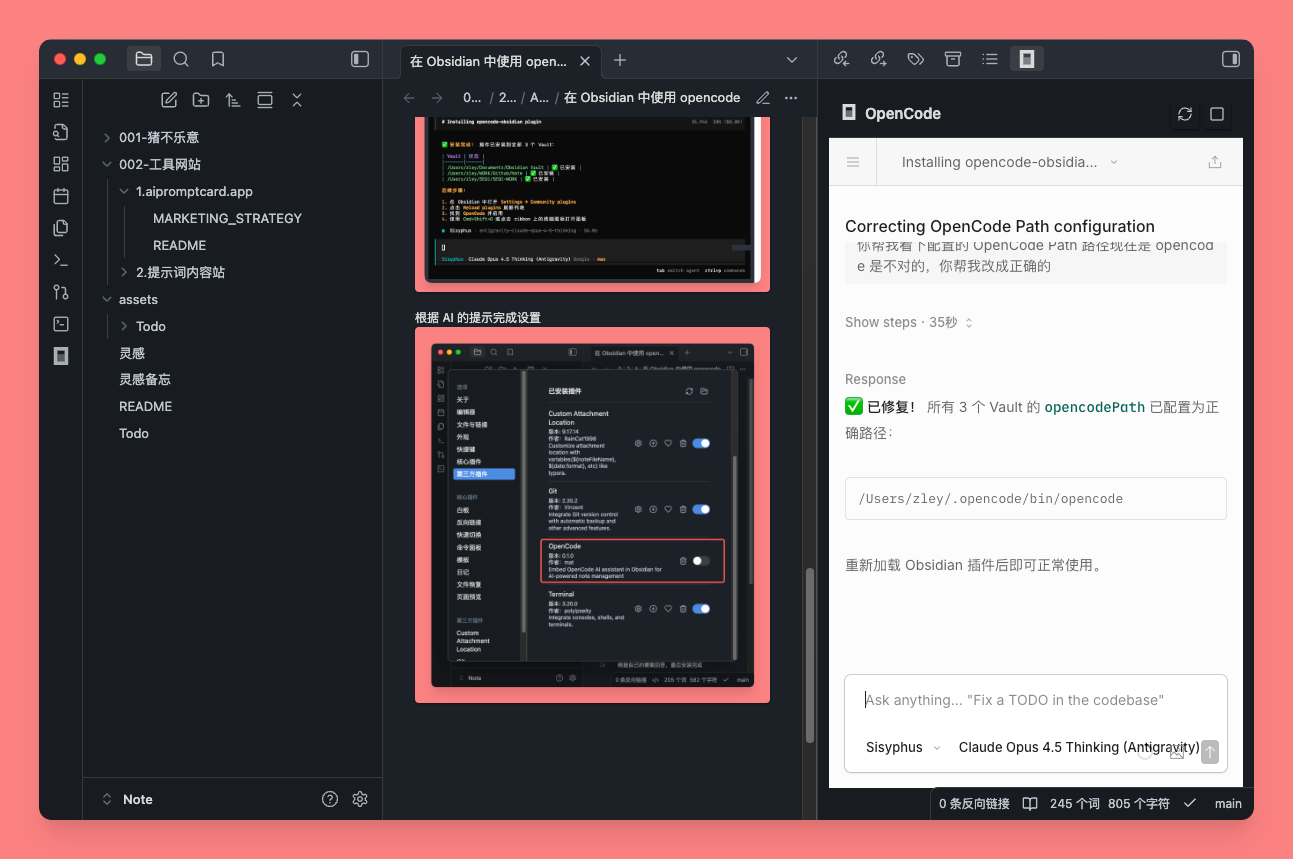Expand Show steps in the response
The width and height of the screenshot is (1293, 859).
coord(908,322)
